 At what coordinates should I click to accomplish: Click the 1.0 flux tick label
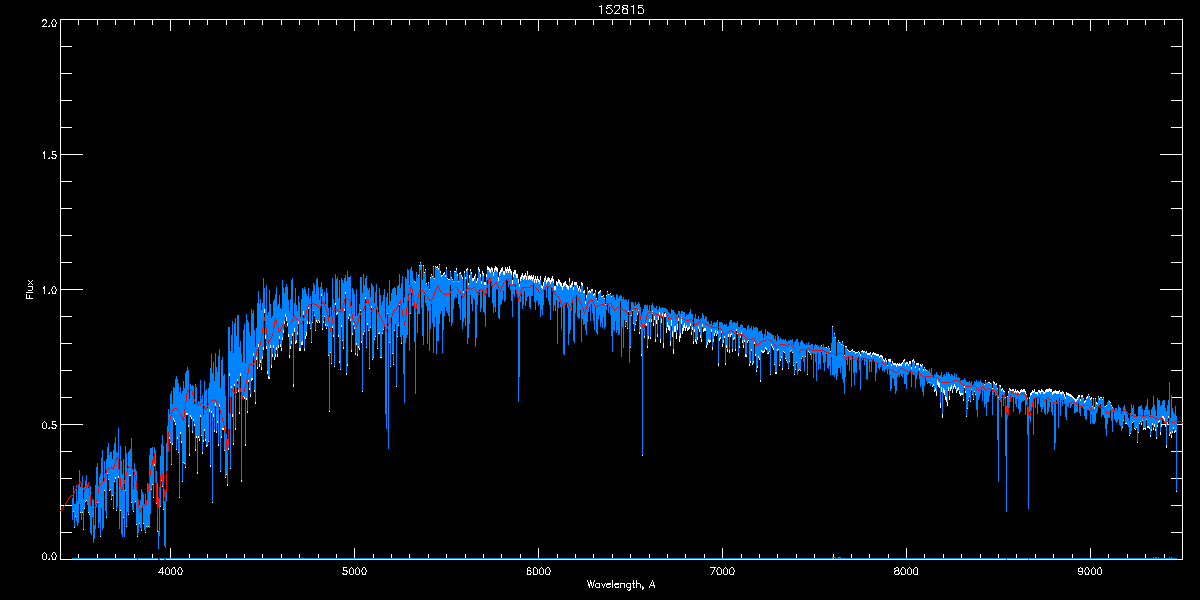pos(49,290)
